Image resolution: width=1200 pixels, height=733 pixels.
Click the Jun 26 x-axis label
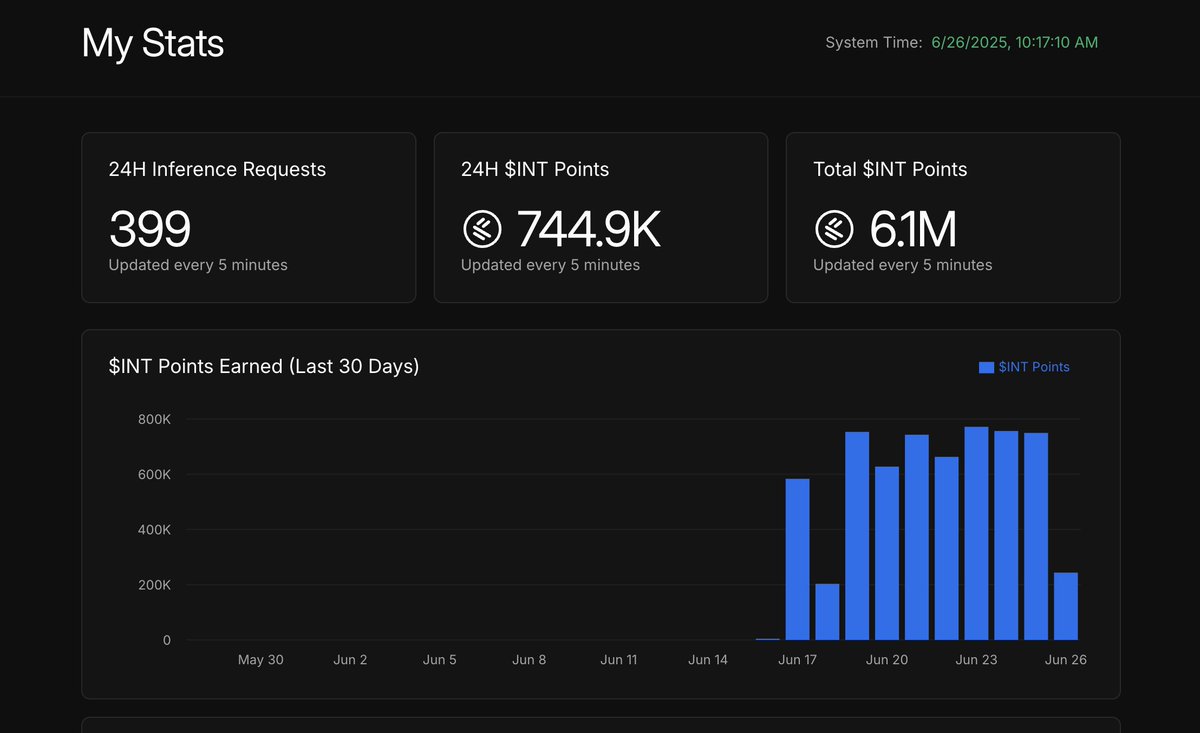[x=1066, y=660]
